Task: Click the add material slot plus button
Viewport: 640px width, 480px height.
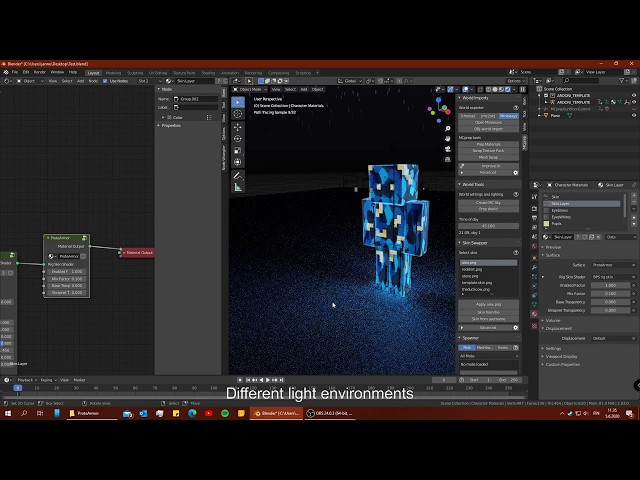Action: pos(634,197)
